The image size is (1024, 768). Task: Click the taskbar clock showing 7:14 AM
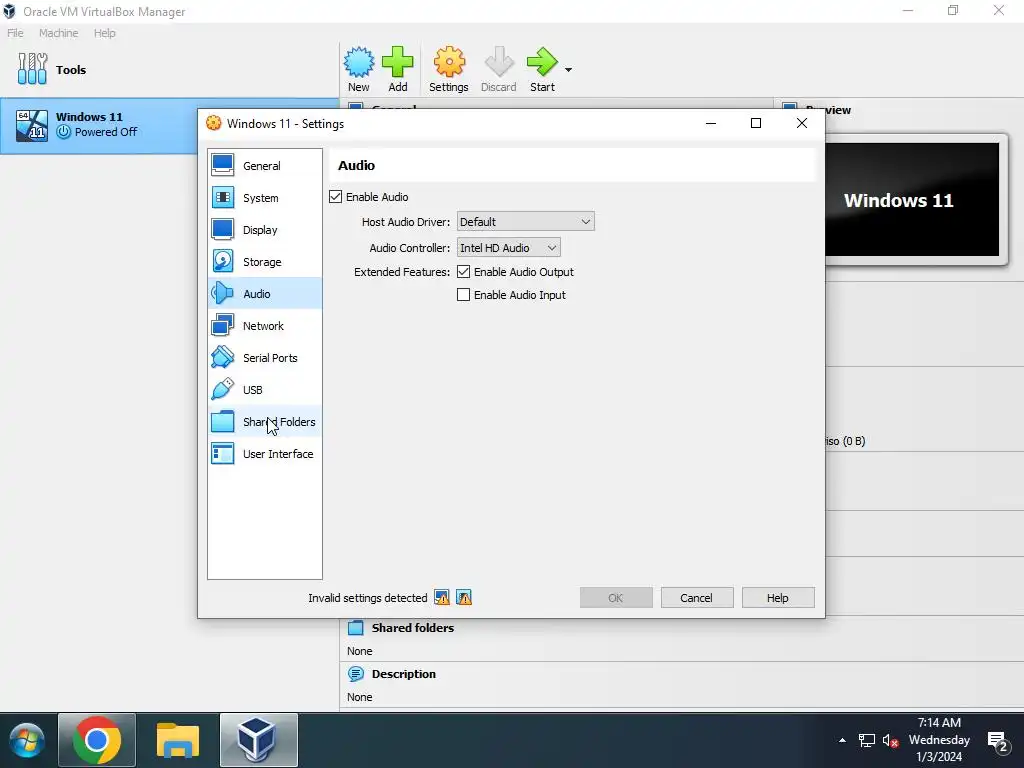point(939,740)
